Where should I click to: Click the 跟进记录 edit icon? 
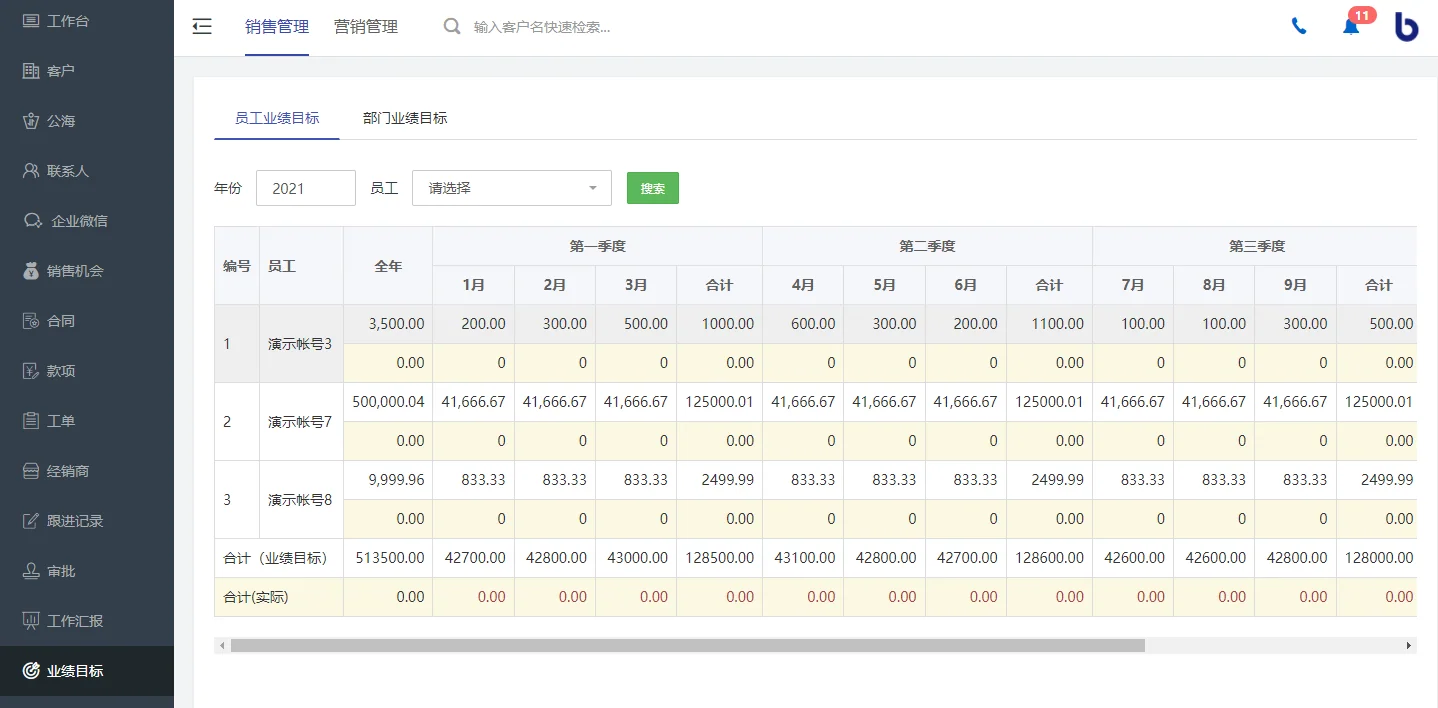point(31,520)
